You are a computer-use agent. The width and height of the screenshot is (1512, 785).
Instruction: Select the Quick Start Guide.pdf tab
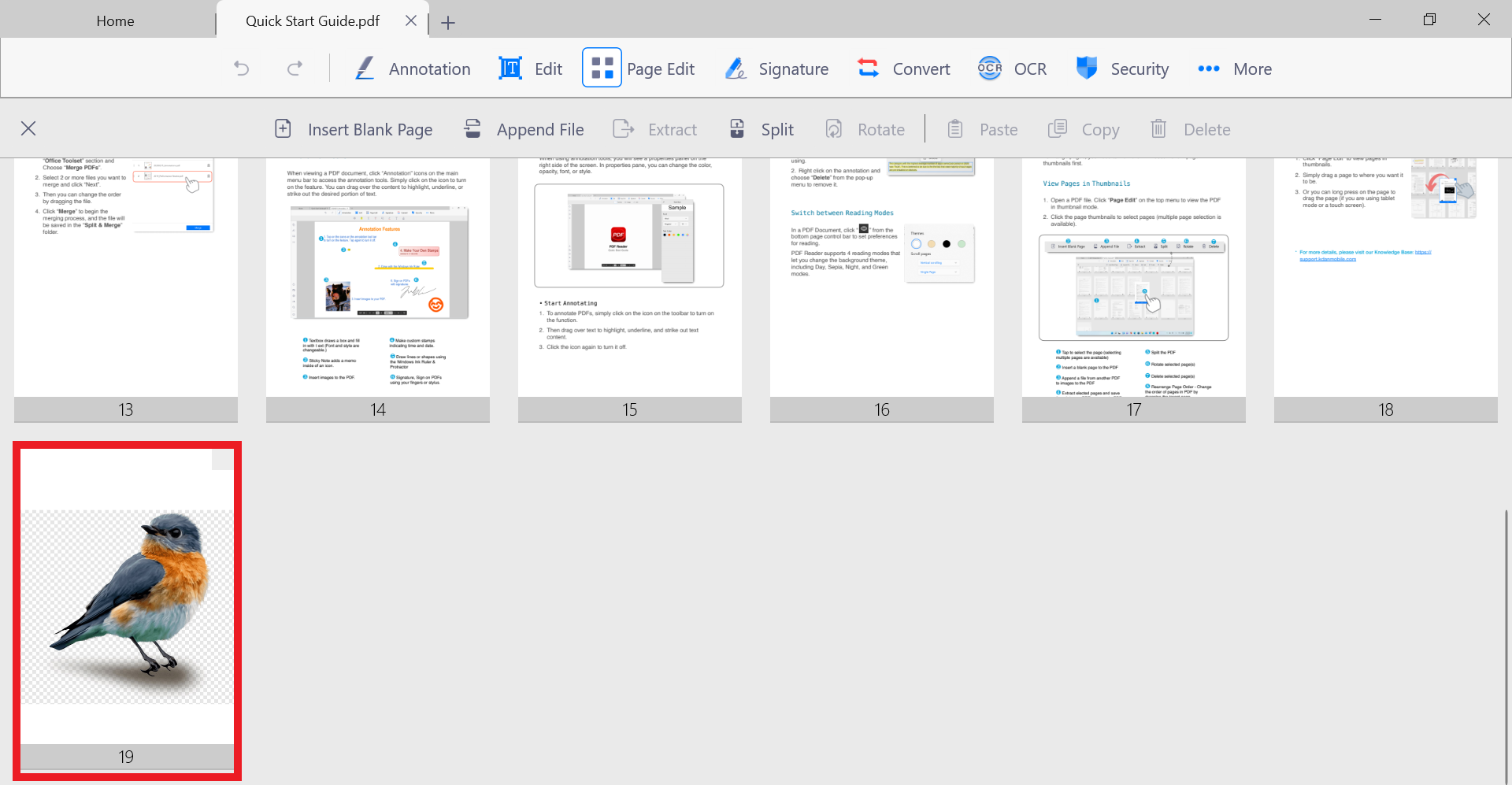pos(313,21)
